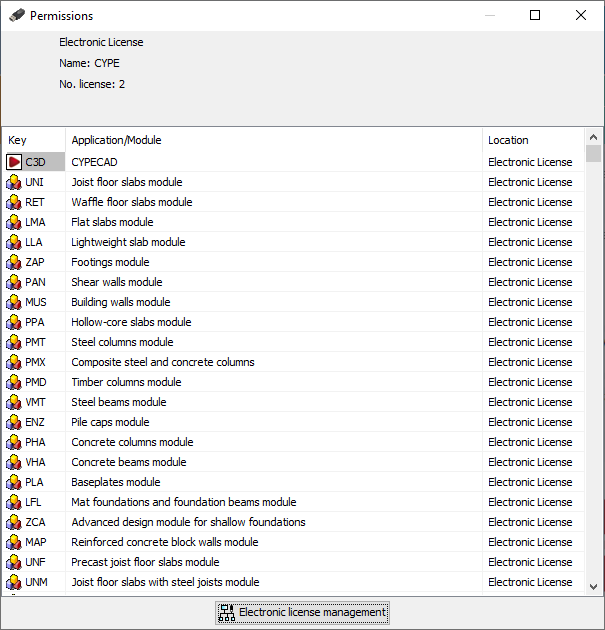605x630 pixels.
Task: Click the Location column header
Action: 532,140
